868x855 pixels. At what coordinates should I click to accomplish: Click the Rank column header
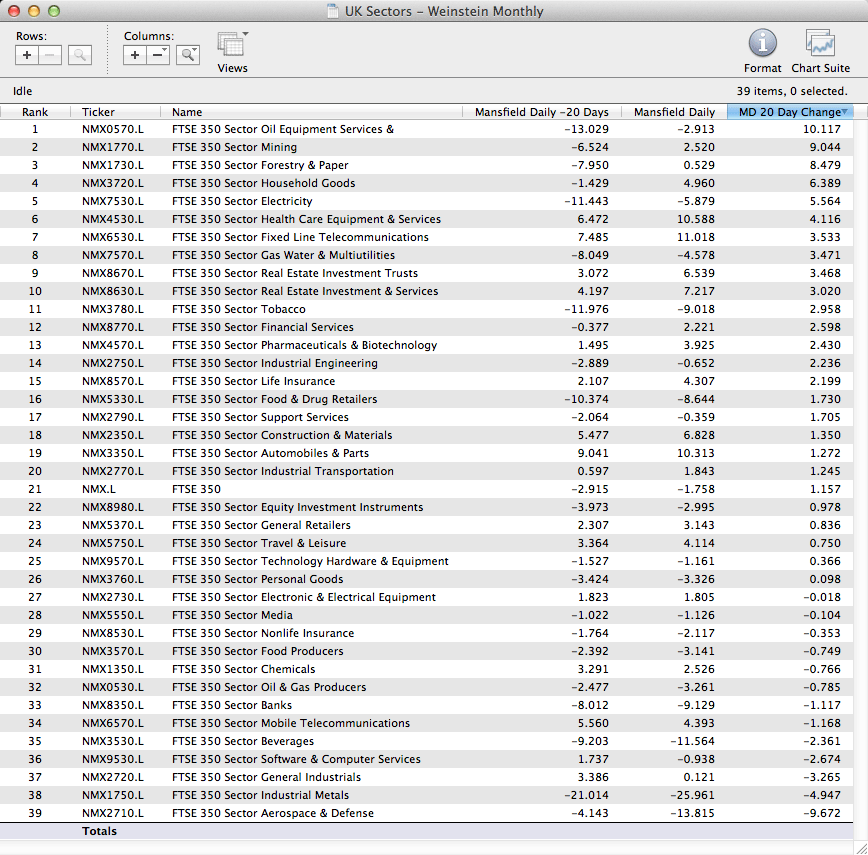click(x=35, y=112)
